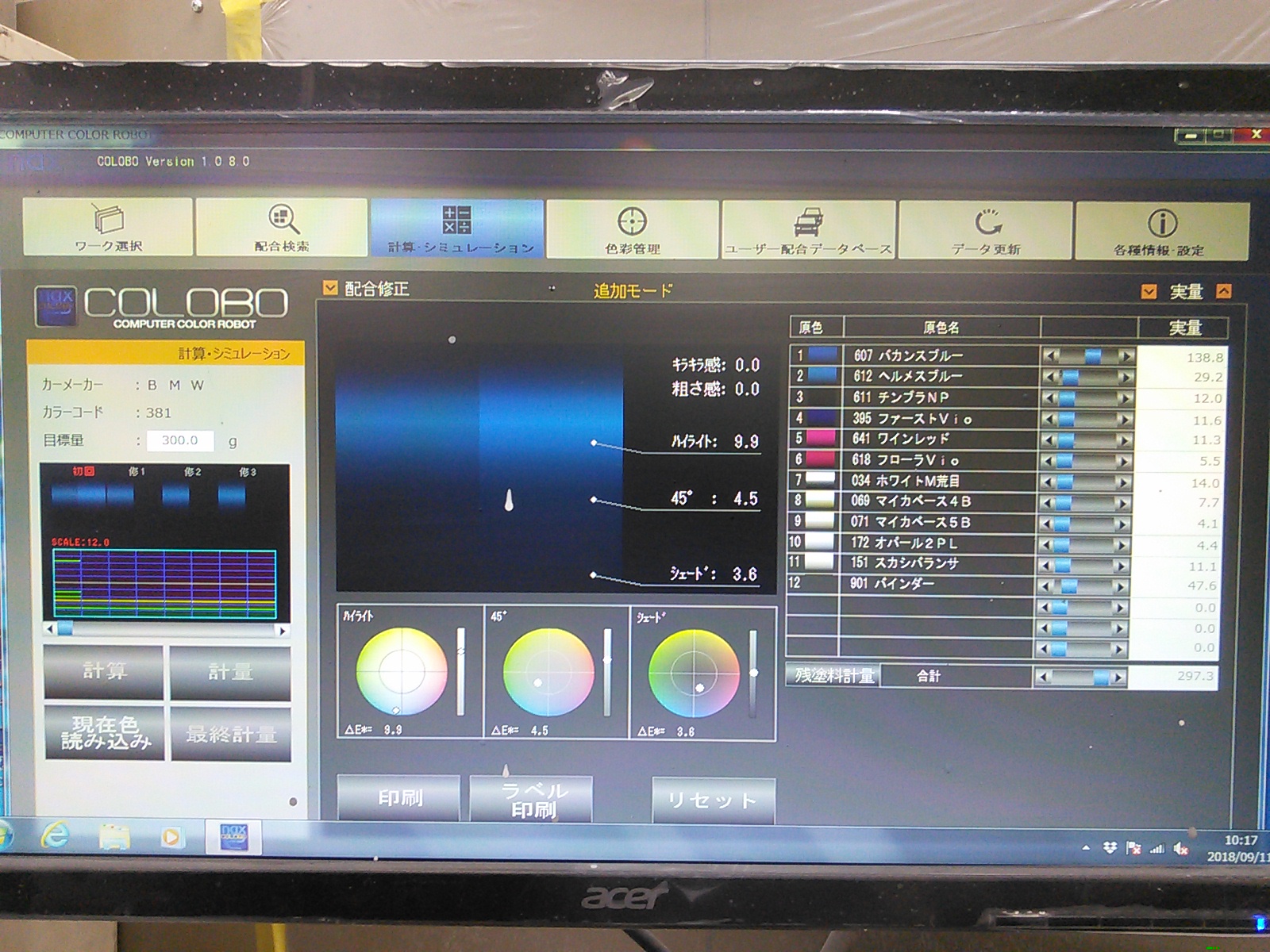This screenshot has width=1270, height=952.
Task: Decrease slider for 612 ヘルメスブルー
Action: coord(1051,377)
